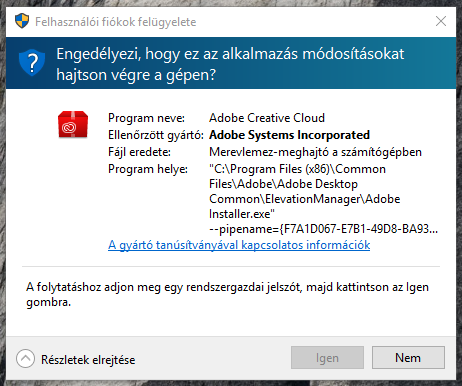Decline the prompt with the Nem button
Viewport: 462px width, 386px height.
coord(408,358)
